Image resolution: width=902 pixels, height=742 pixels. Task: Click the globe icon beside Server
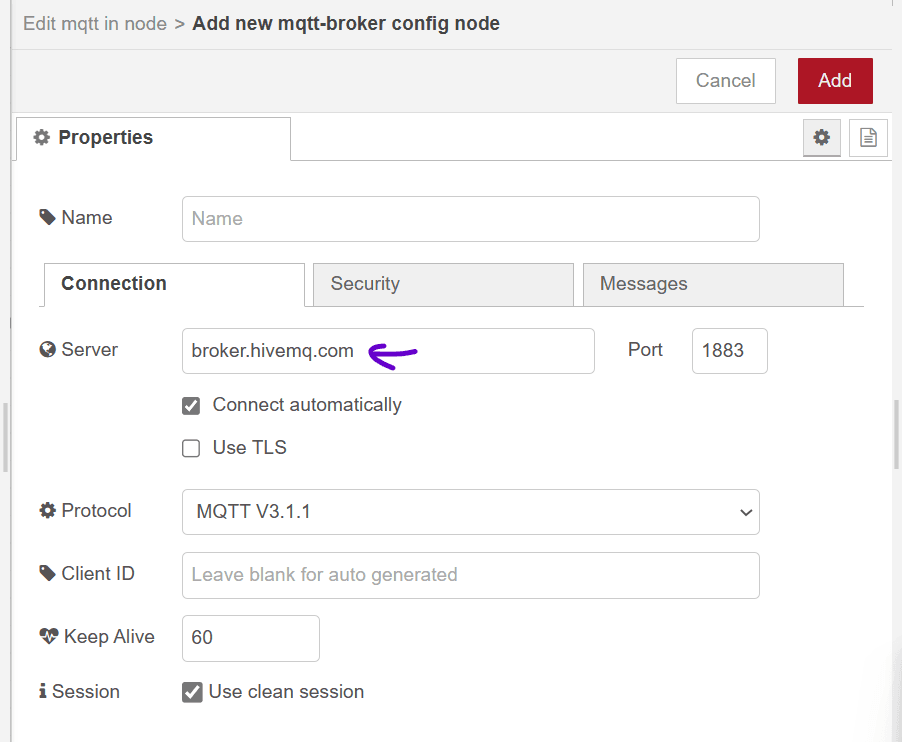click(47, 349)
